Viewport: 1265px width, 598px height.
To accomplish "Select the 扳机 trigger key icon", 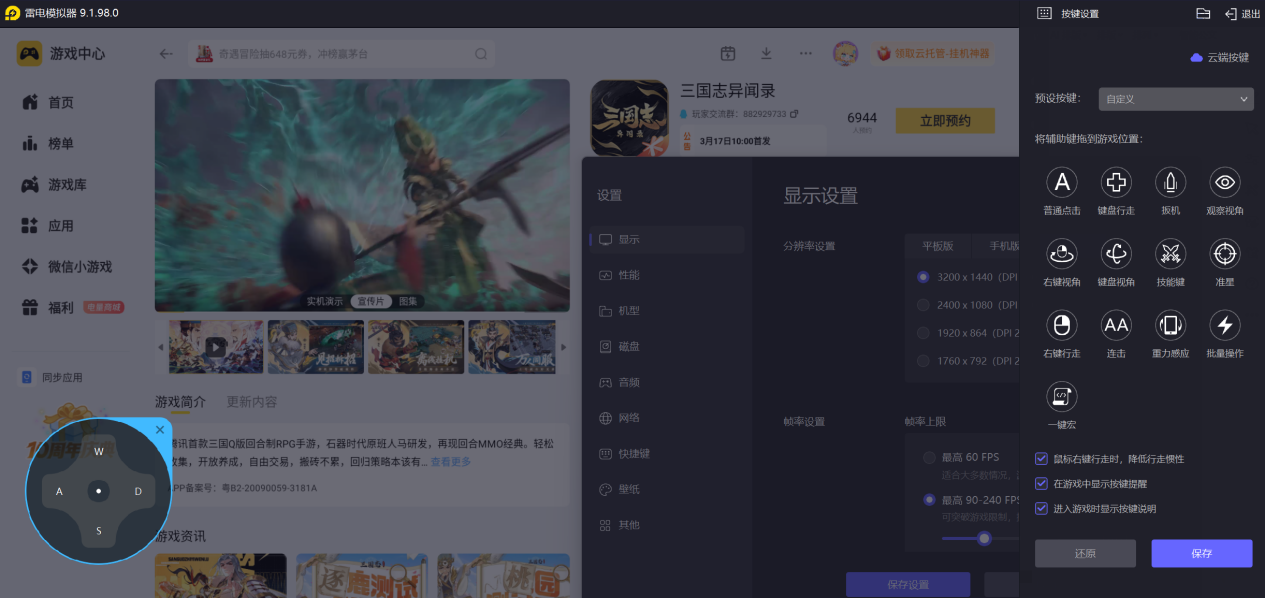I will 1170,182.
